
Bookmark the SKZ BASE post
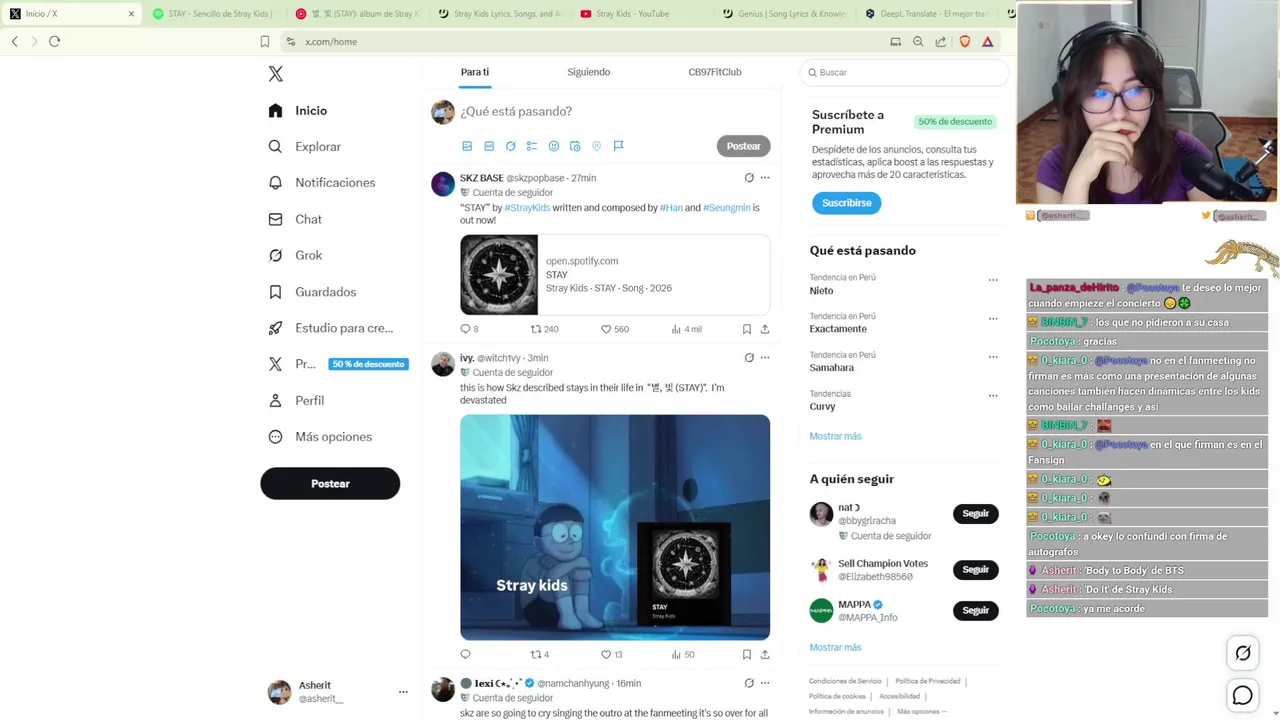747,329
